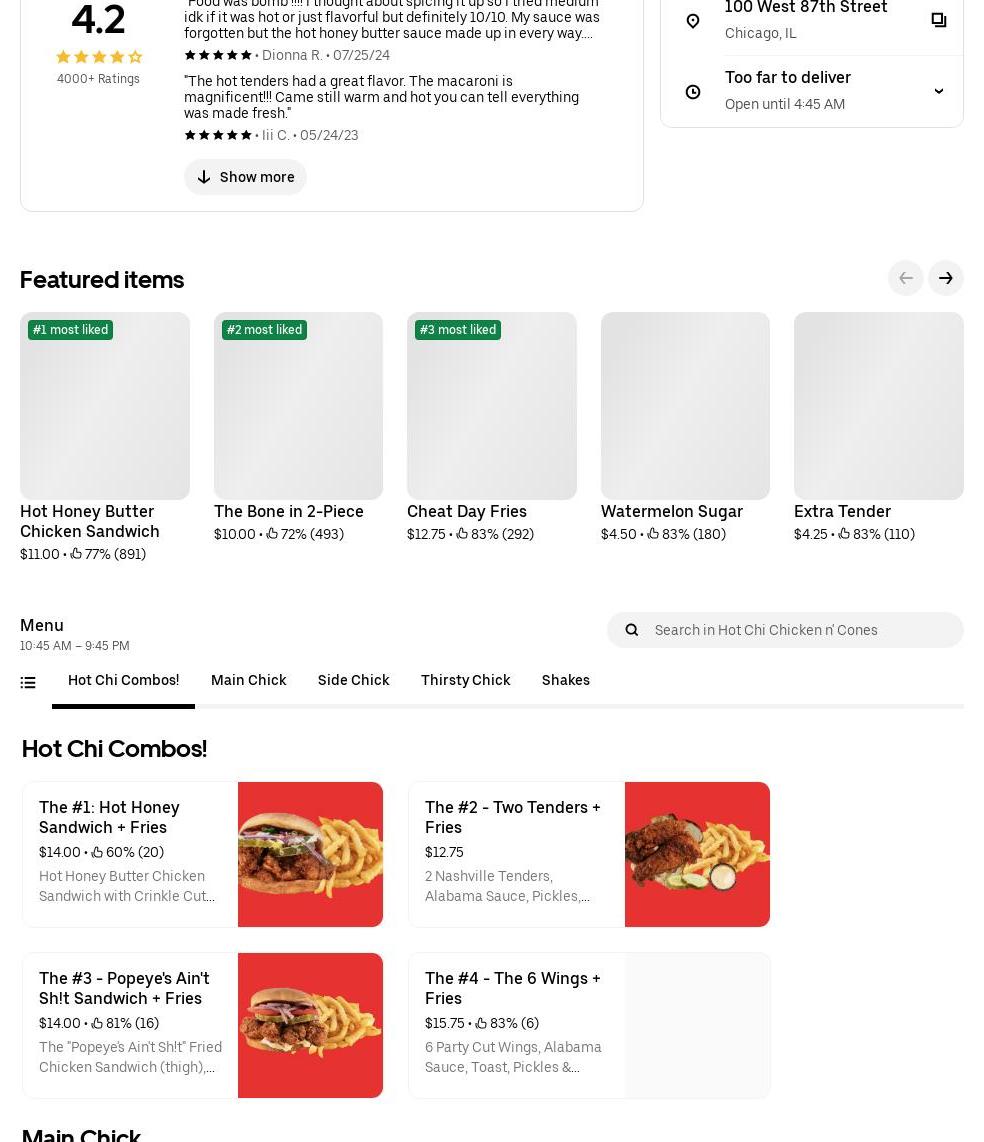
Task: Select the Side Chick tab
Action: (353, 680)
